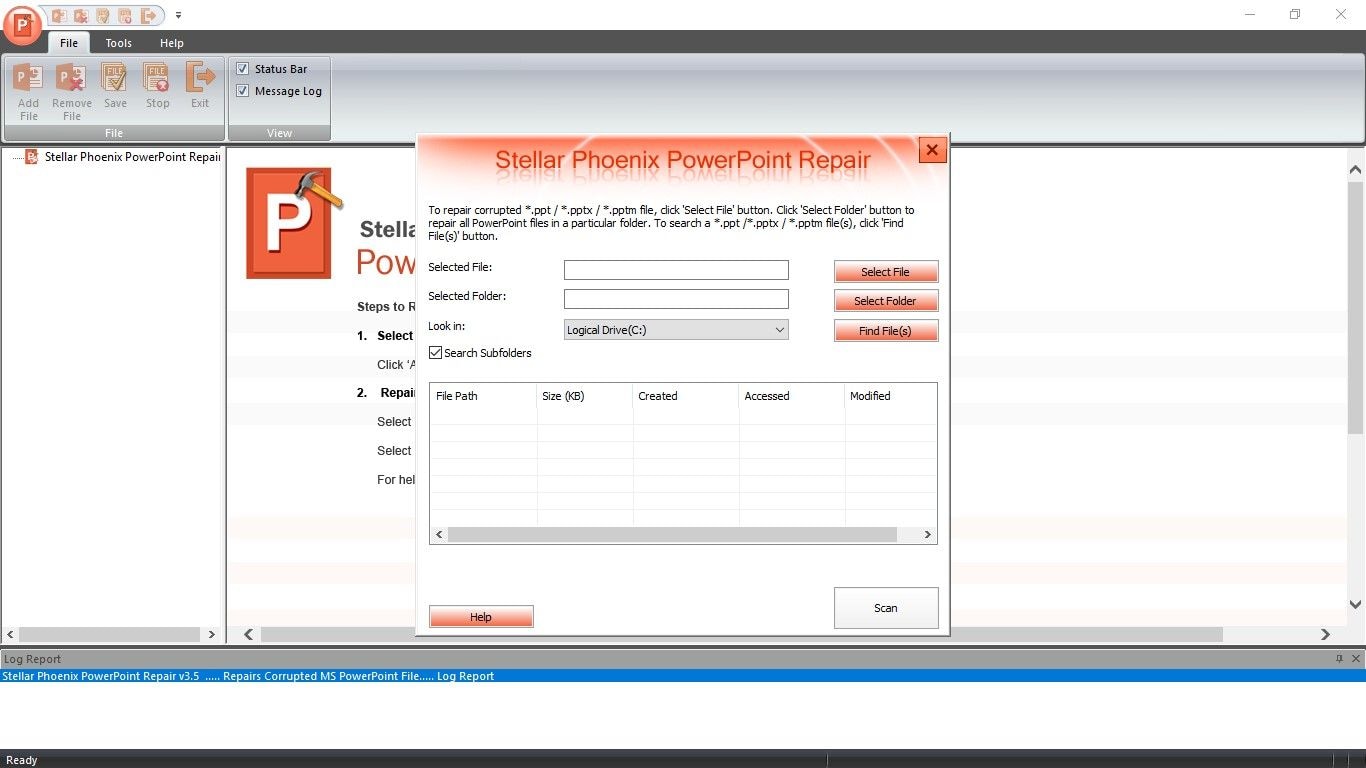Select the highlighted 'Repairs Corrupted MS PowerPoint File' log line
This screenshot has height=768, width=1366.
(x=683, y=676)
